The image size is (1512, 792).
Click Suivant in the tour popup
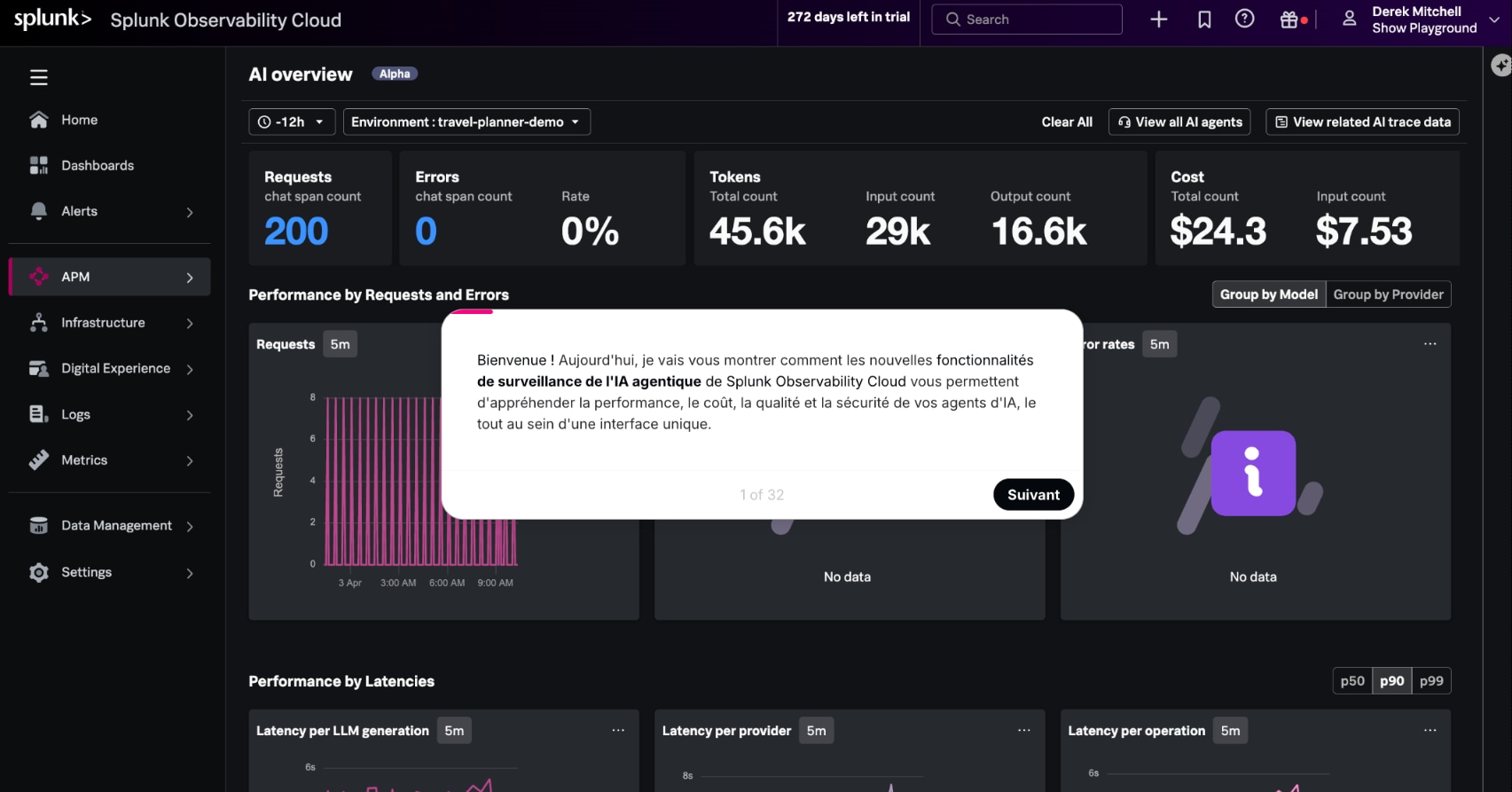[x=1033, y=495]
